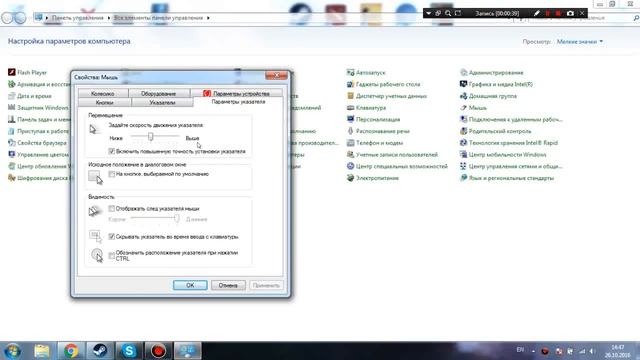Click the pencil draw tool in recorder bar
This screenshot has height=360, width=640.
536,13
